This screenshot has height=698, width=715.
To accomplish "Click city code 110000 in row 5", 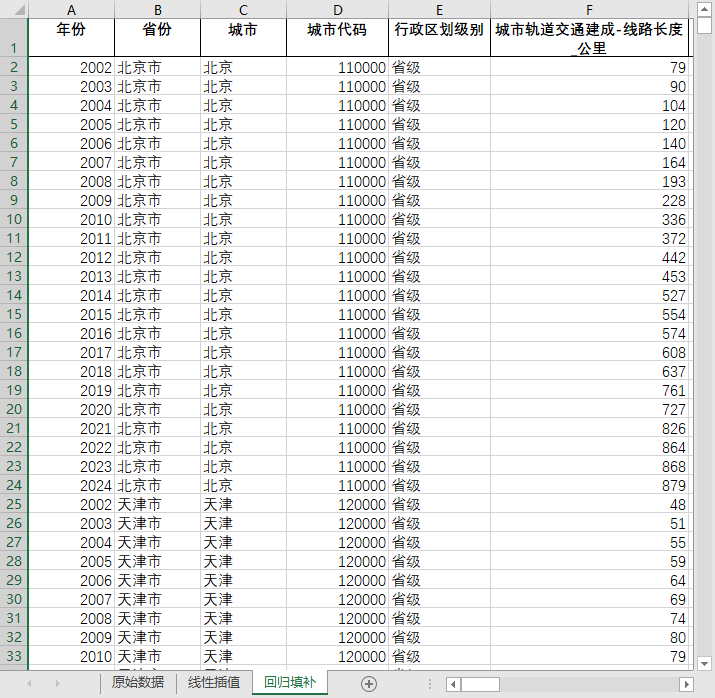I will point(337,124).
